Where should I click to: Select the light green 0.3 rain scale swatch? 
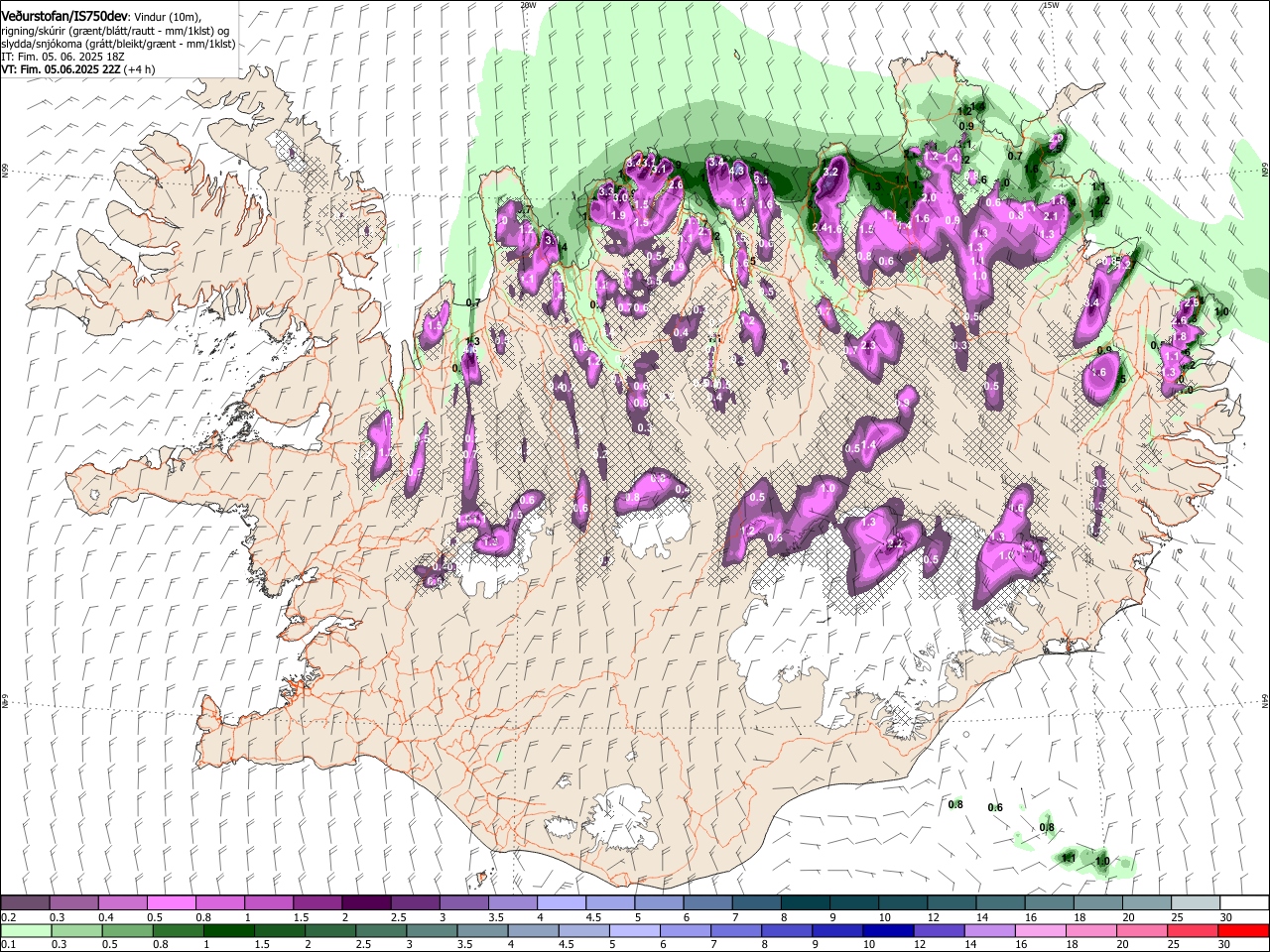pyautogui.click(x=74, y=930)
